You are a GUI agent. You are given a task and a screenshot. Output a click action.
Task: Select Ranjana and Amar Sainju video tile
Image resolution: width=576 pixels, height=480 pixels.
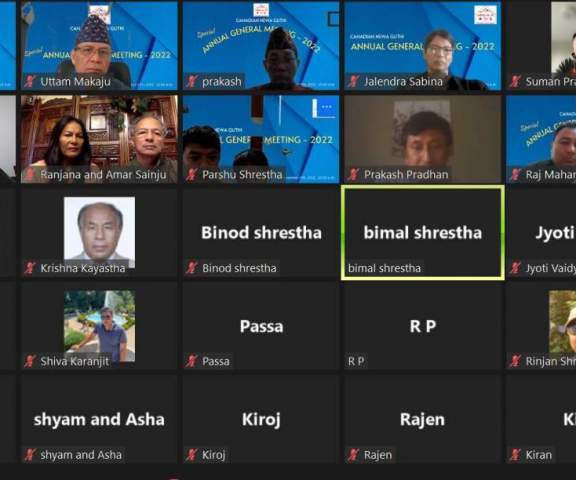point(99,139)
